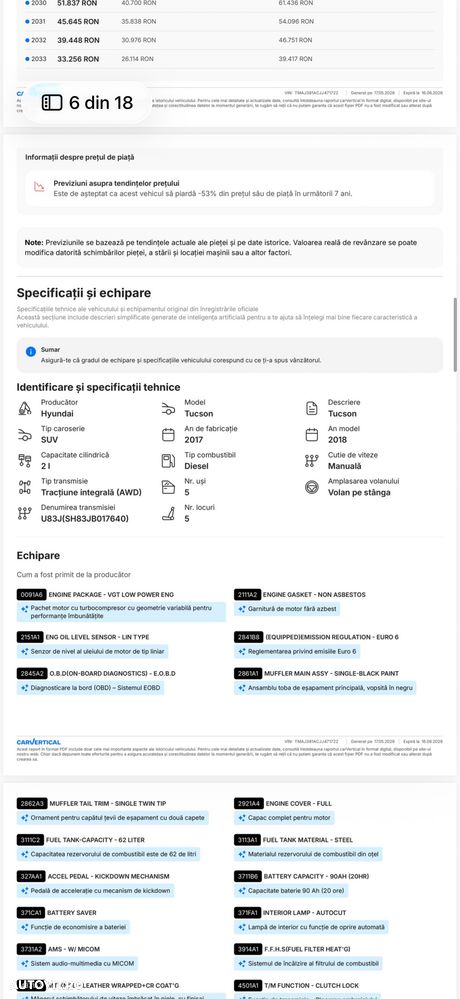The image size is (460, 999).
Task: Click the carVertical logo in page footer
Action: (x=39, y=742)
